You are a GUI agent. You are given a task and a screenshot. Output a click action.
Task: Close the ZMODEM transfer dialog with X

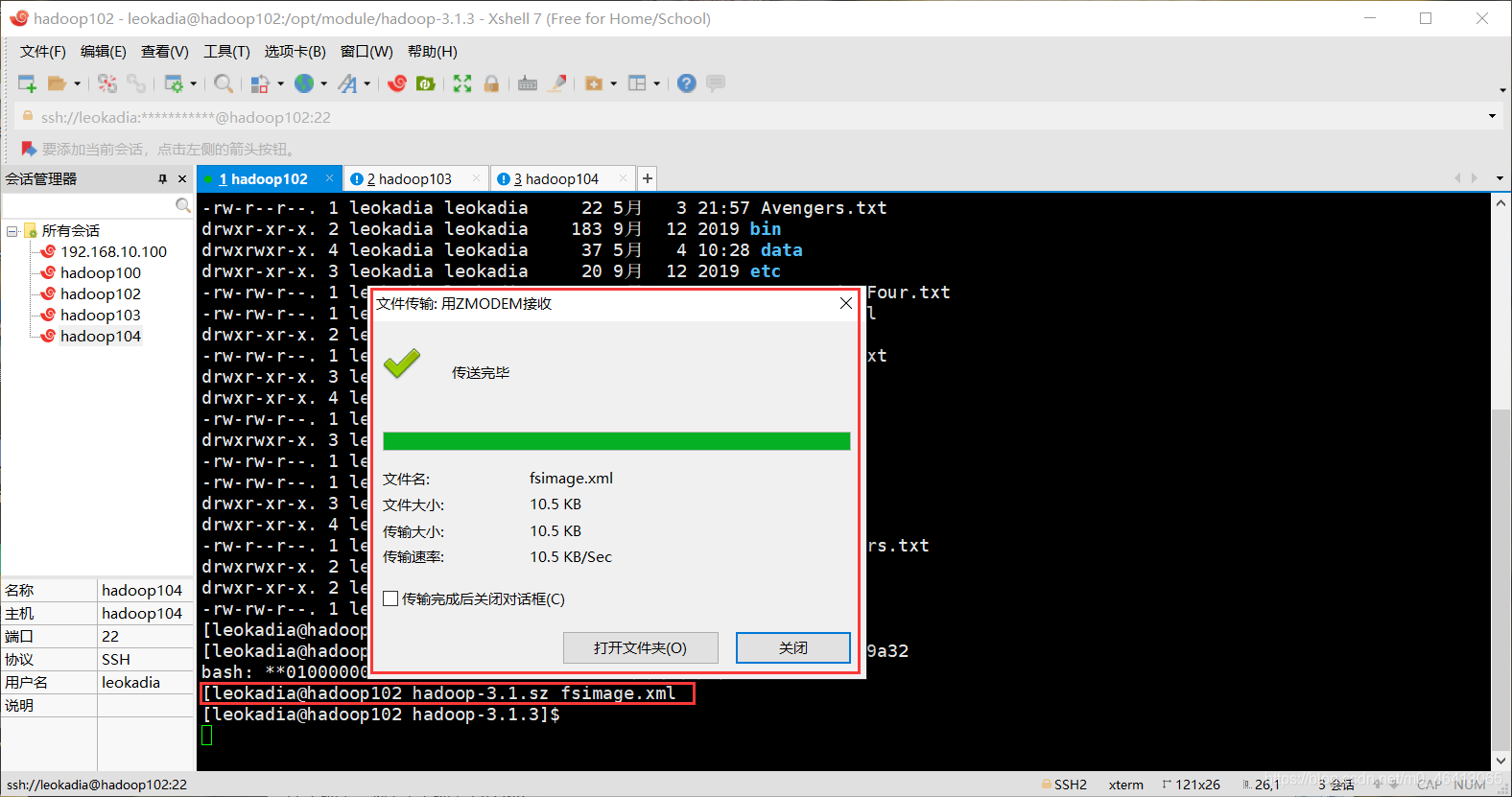(845, 303)
